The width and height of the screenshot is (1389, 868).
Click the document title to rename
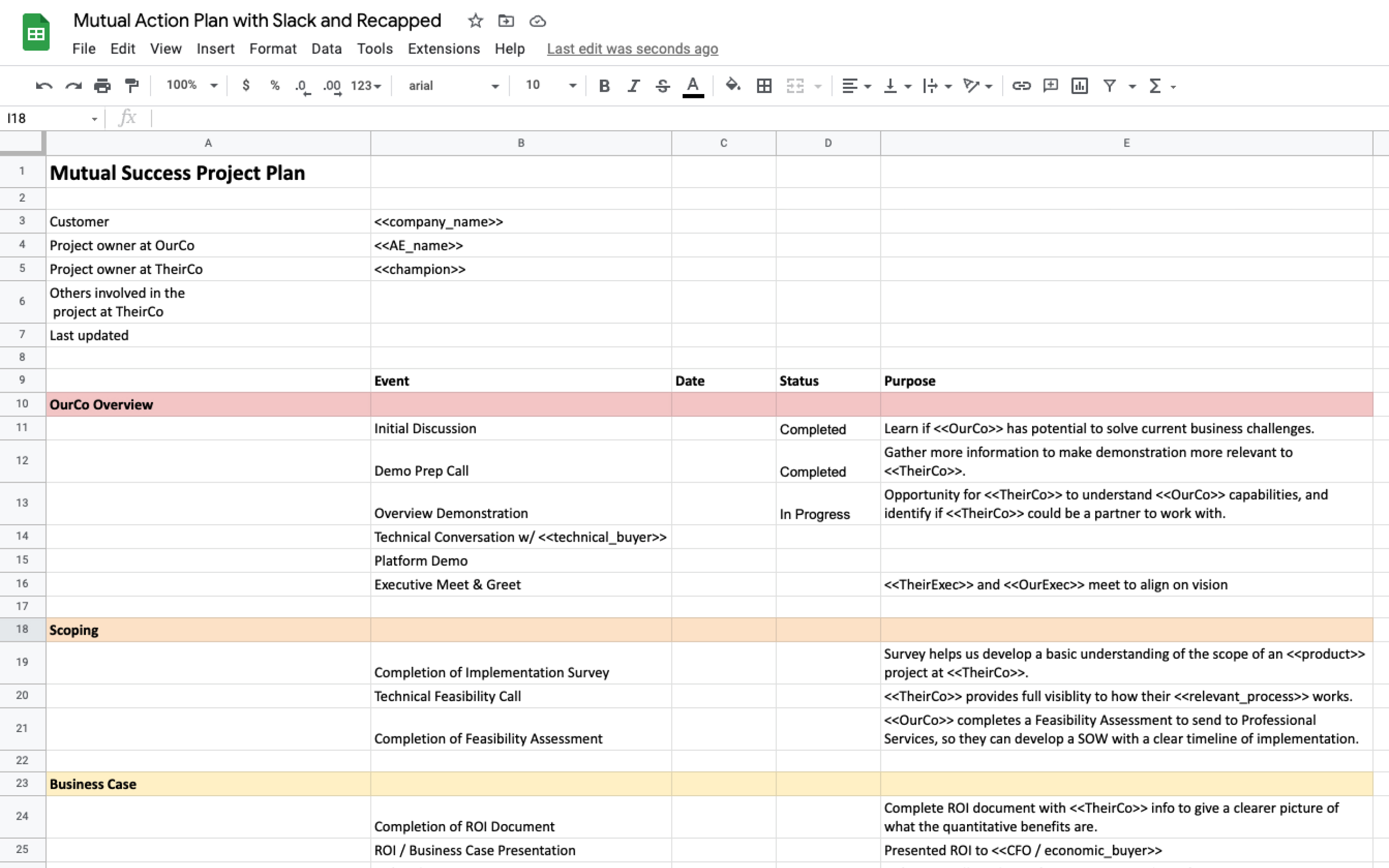[257, 21]
